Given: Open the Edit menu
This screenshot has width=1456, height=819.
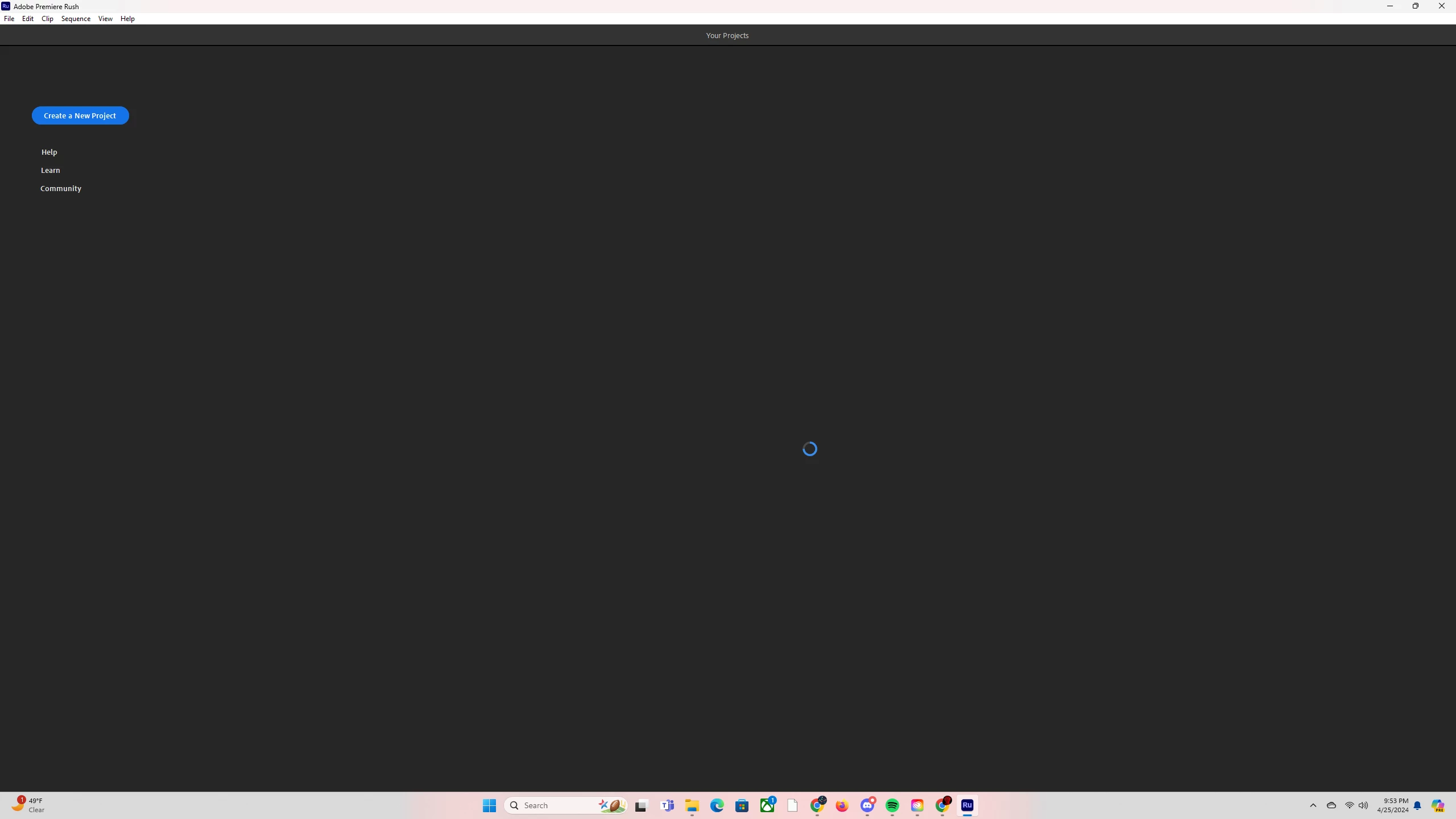Looking at the screenshot, I should [x=27, y=19].
